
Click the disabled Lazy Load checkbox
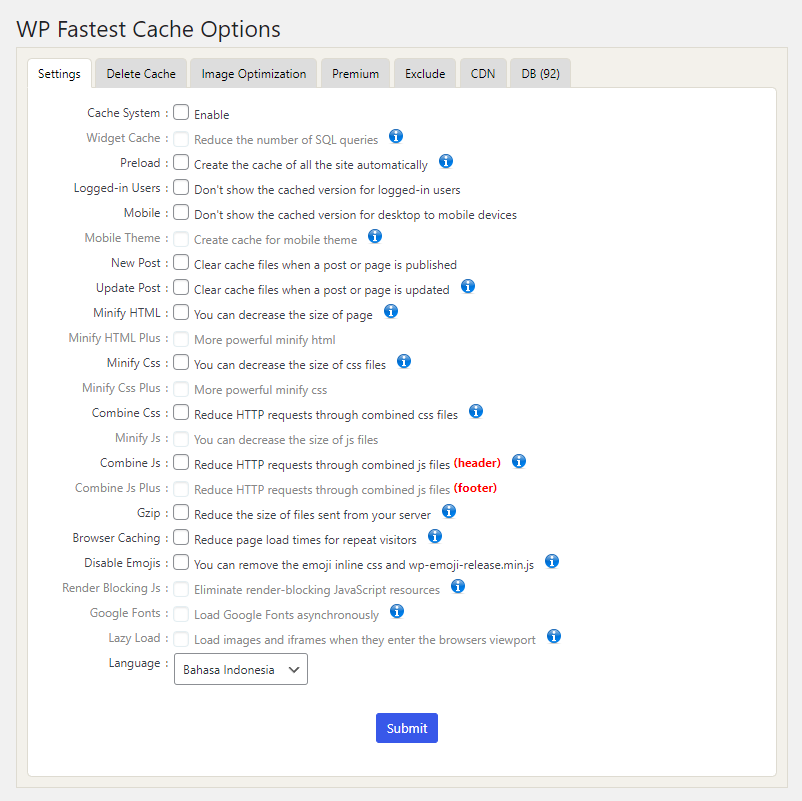coord(181,639)
